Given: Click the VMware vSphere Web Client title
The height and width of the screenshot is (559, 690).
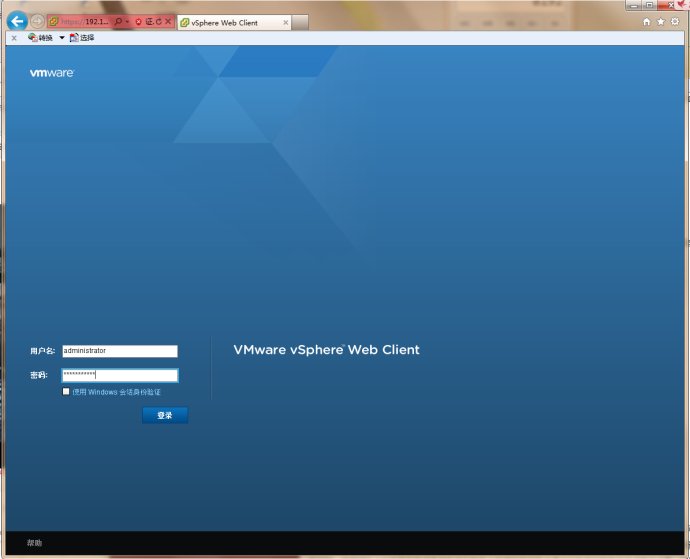Looking at the screenshot, I should click(327, 350).
